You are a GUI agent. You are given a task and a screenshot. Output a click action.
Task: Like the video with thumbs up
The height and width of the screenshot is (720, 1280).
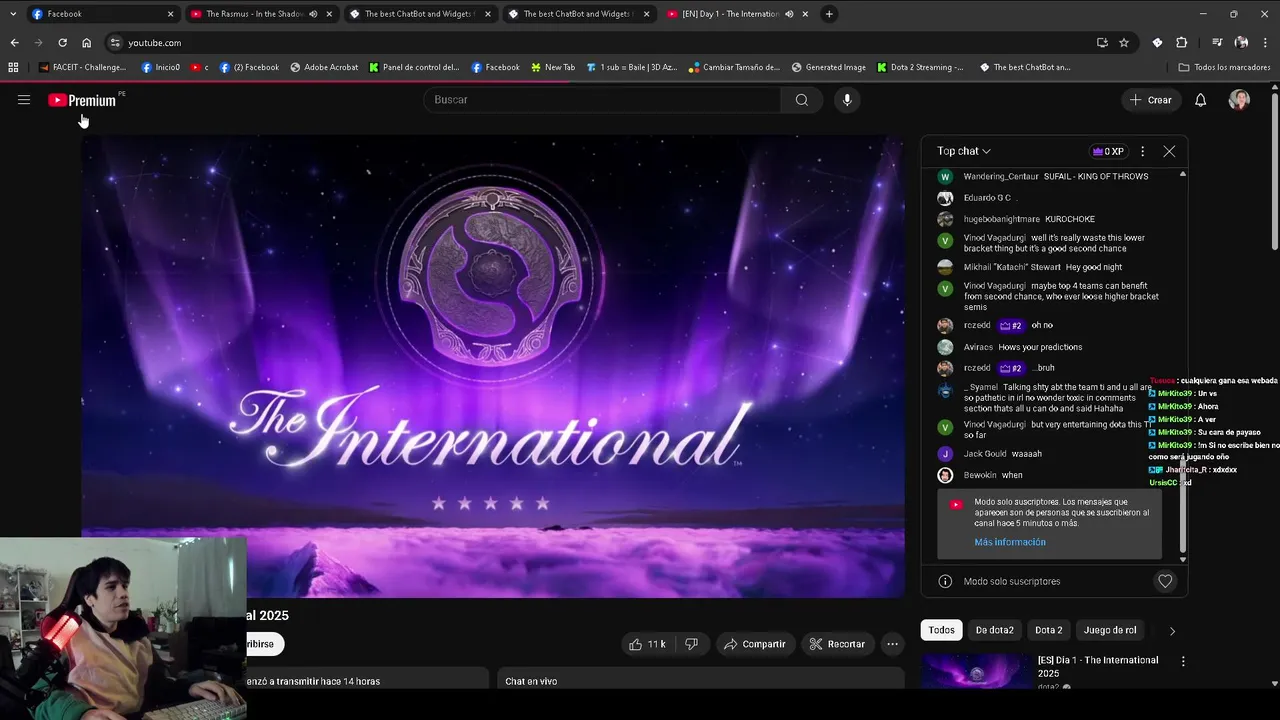pos(647,644)
